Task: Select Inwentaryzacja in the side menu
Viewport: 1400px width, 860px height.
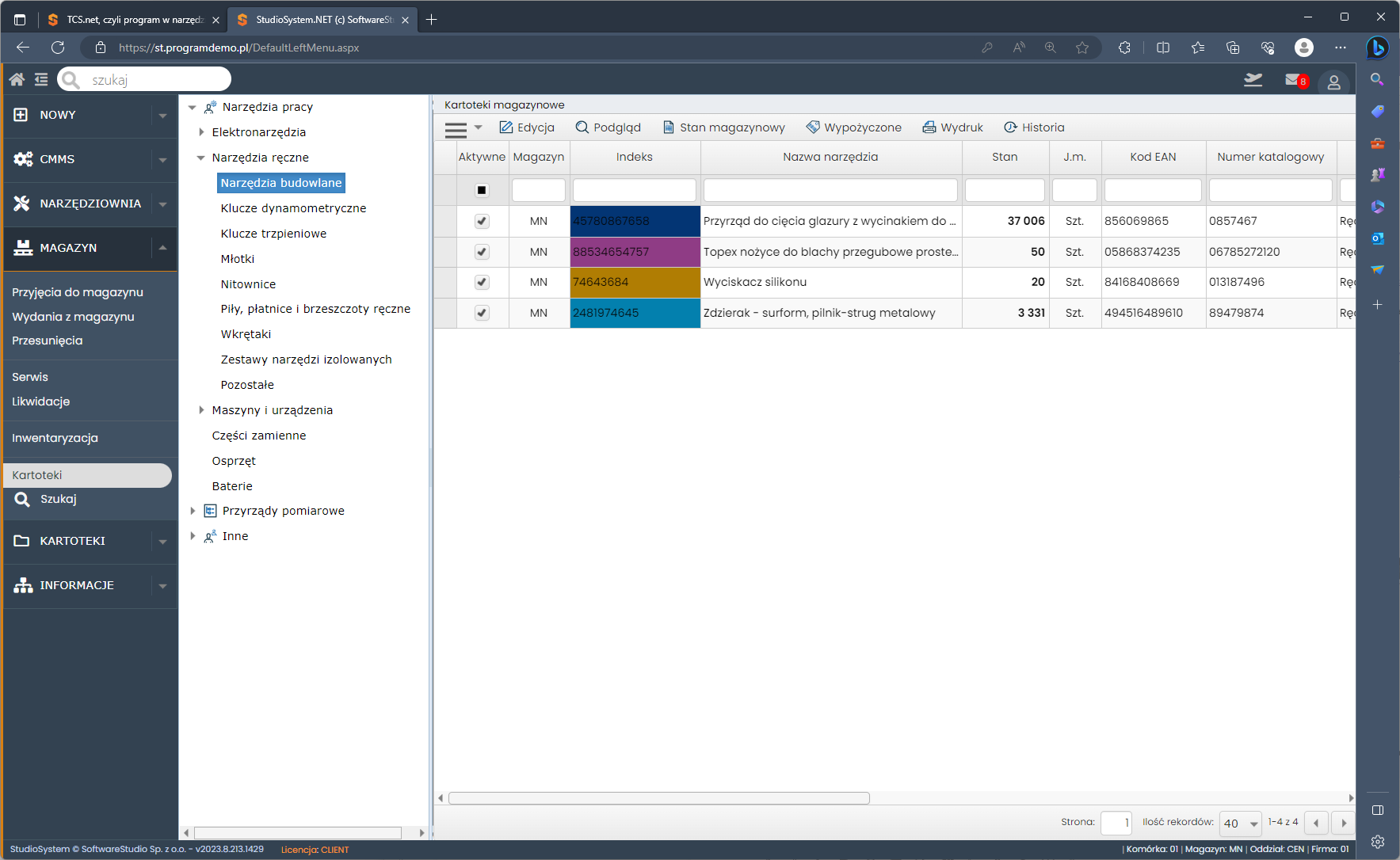Action: coord(55,438)
